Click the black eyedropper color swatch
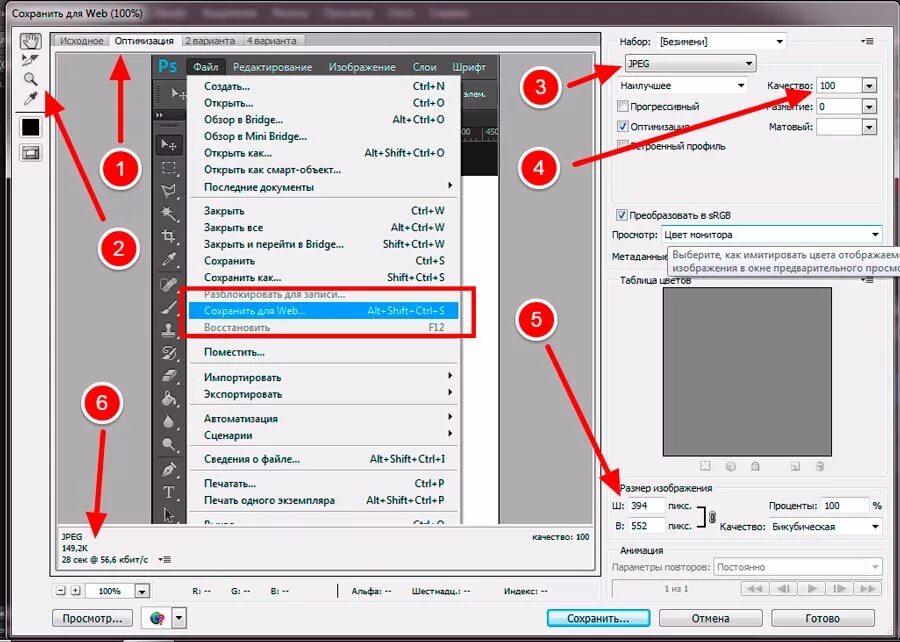The width and height of the screenshot is (900, 642). [x=30, y=127]
